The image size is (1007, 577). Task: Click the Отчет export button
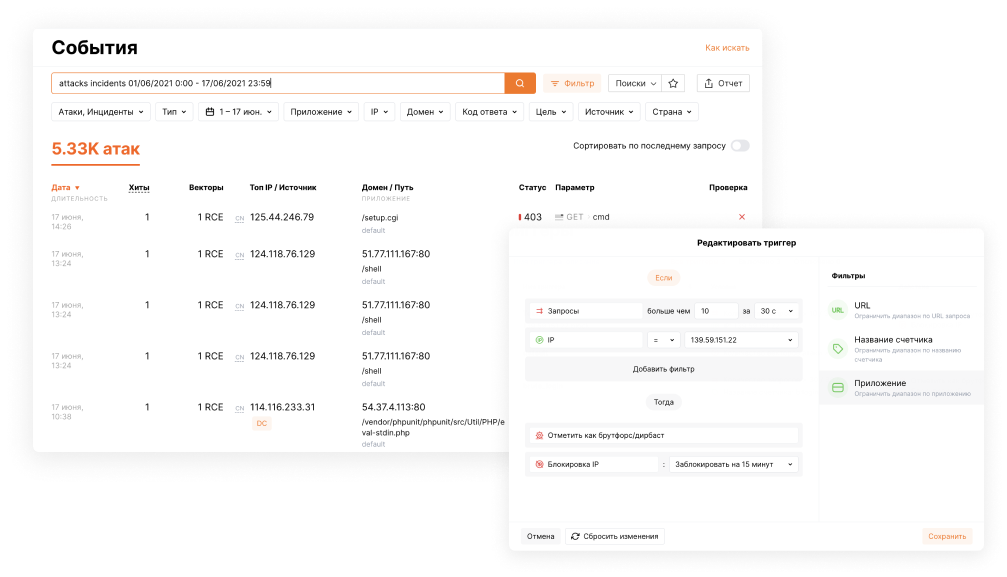coord(723,84)
